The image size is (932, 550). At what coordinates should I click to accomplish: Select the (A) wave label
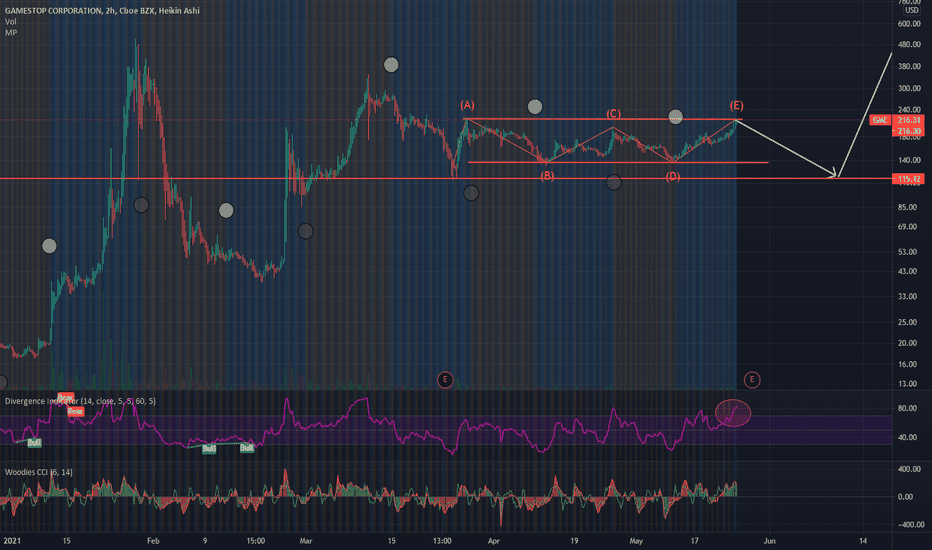pyautogui.click(x=467, y=105)
